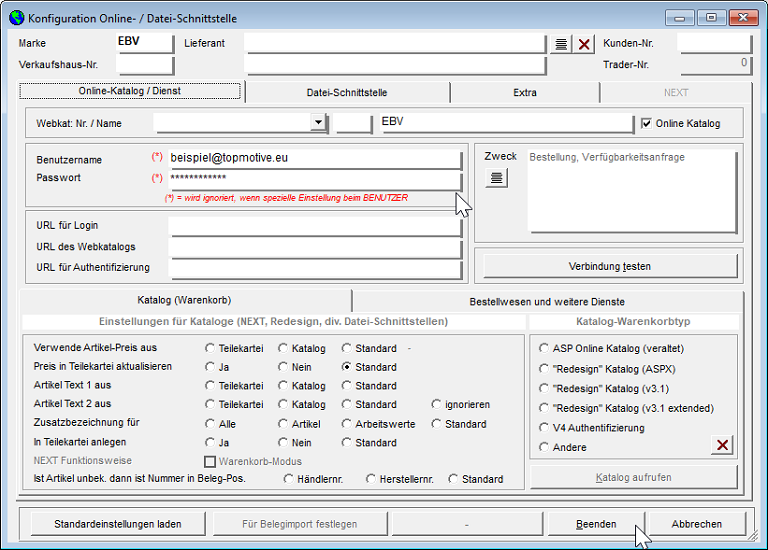Click the Lieferant input field
This screenshot has height=550, width=768.
click(395, 43)
